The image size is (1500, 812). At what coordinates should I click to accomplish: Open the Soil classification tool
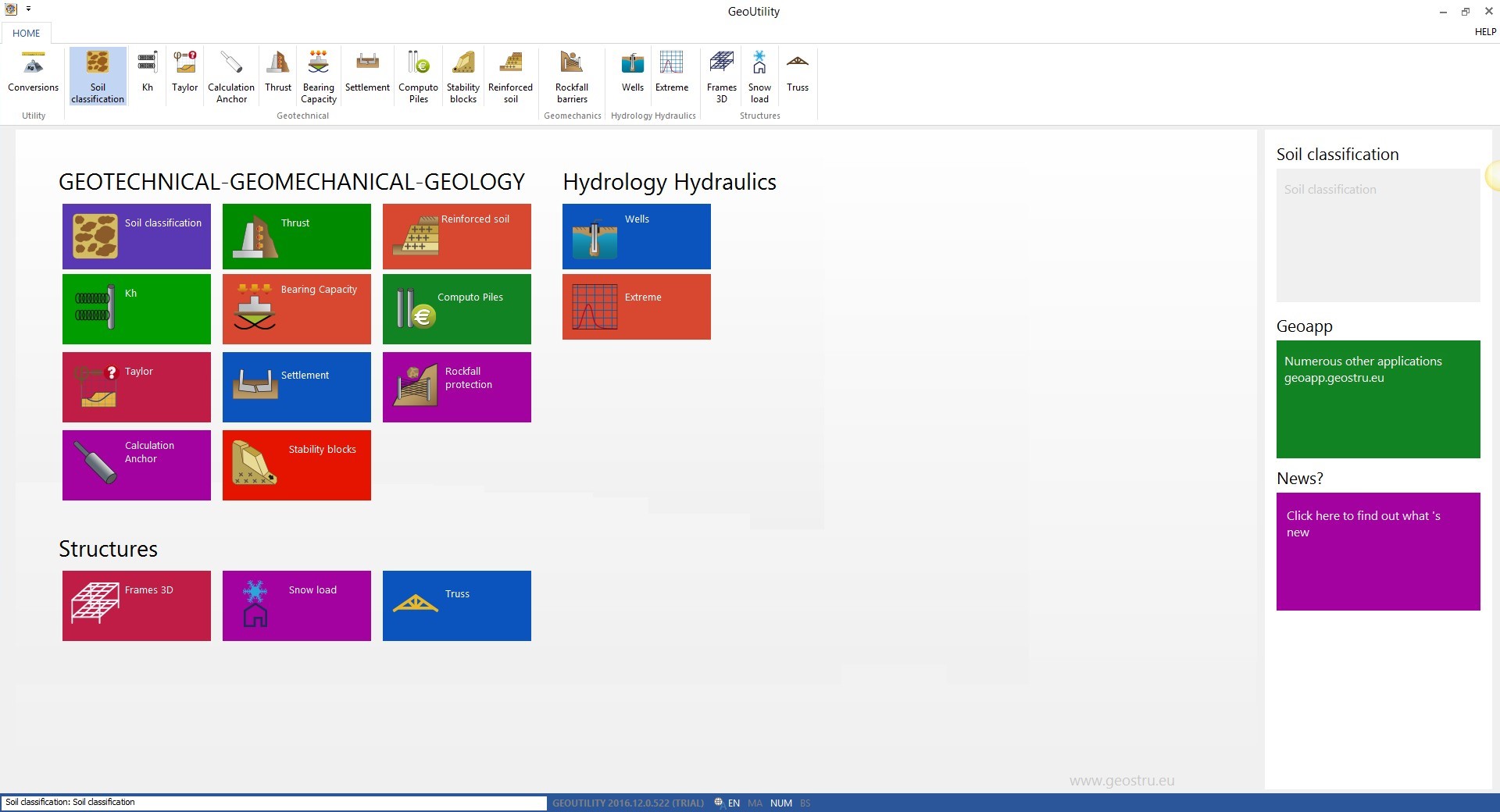click(97, 74)
